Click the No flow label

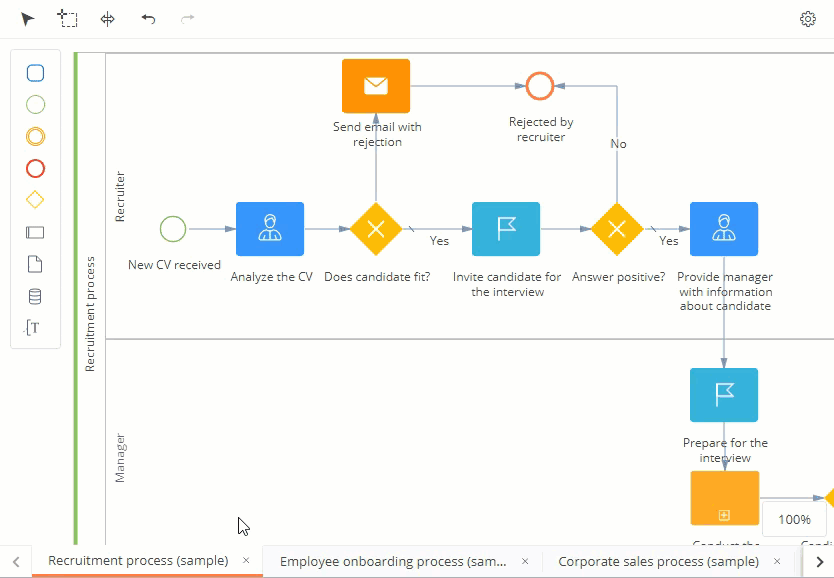pos(618,144)
